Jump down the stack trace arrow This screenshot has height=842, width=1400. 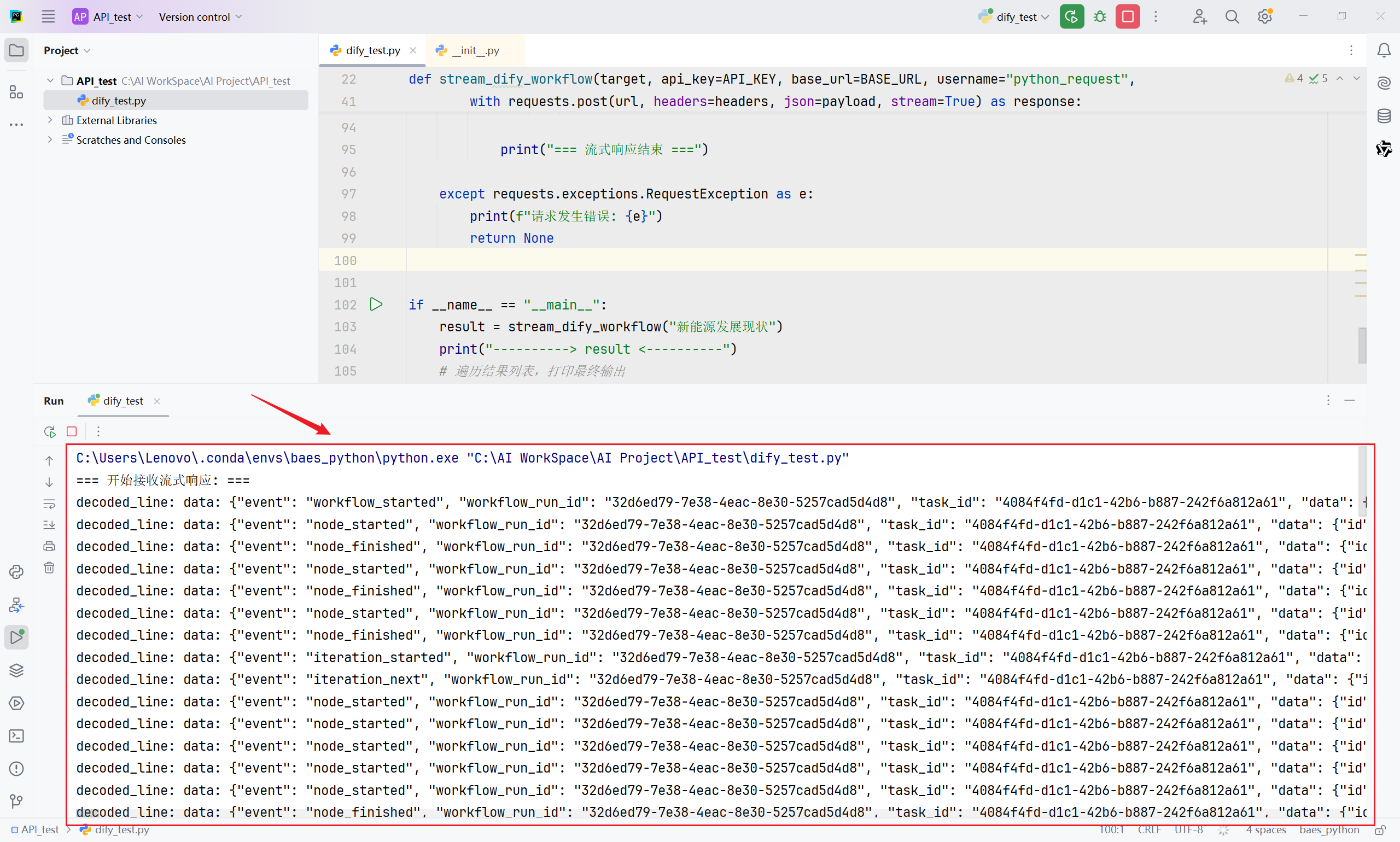(49, 482)
